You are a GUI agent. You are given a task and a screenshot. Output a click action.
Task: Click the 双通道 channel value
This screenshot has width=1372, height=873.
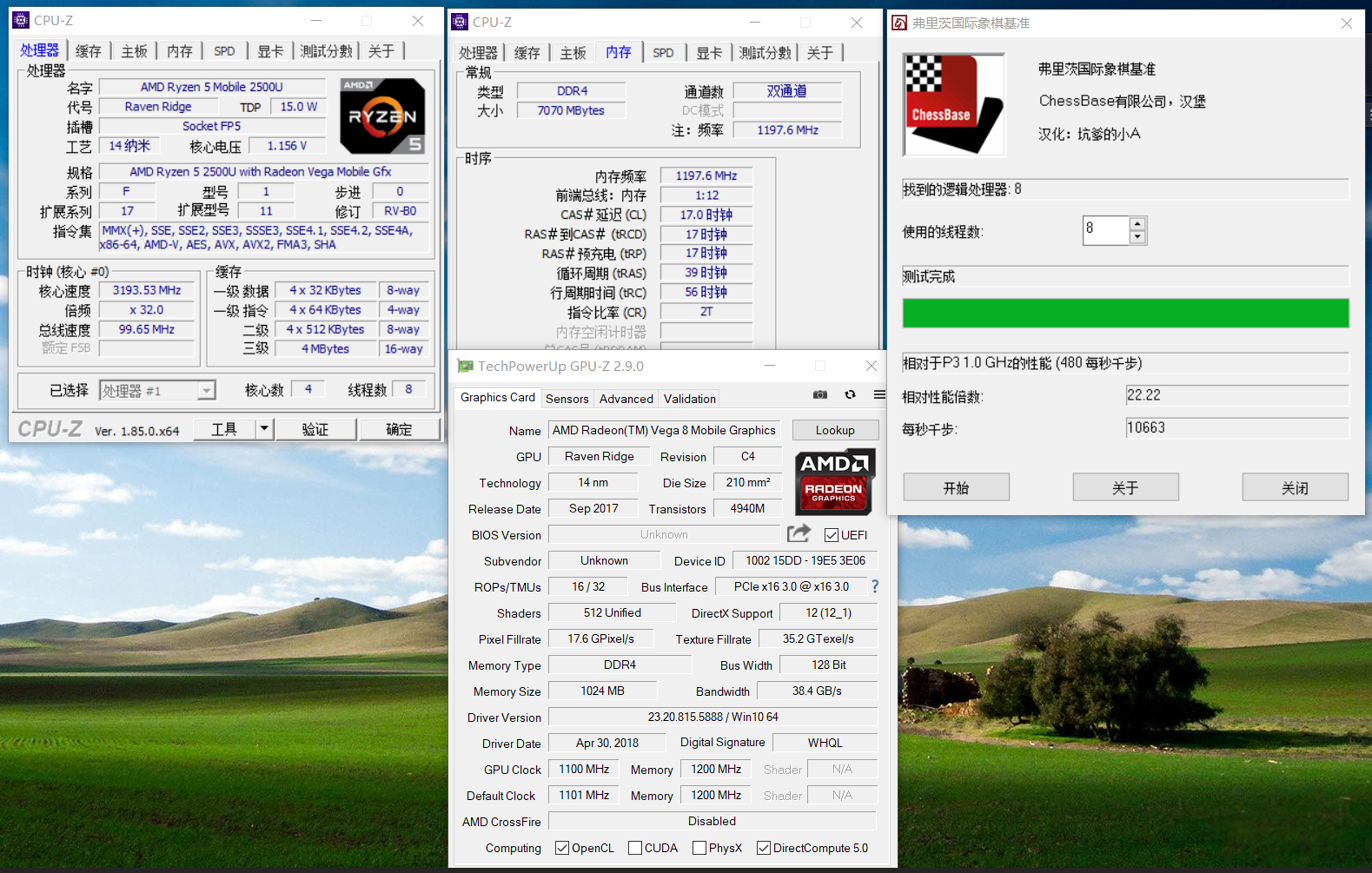coord(787,91)
